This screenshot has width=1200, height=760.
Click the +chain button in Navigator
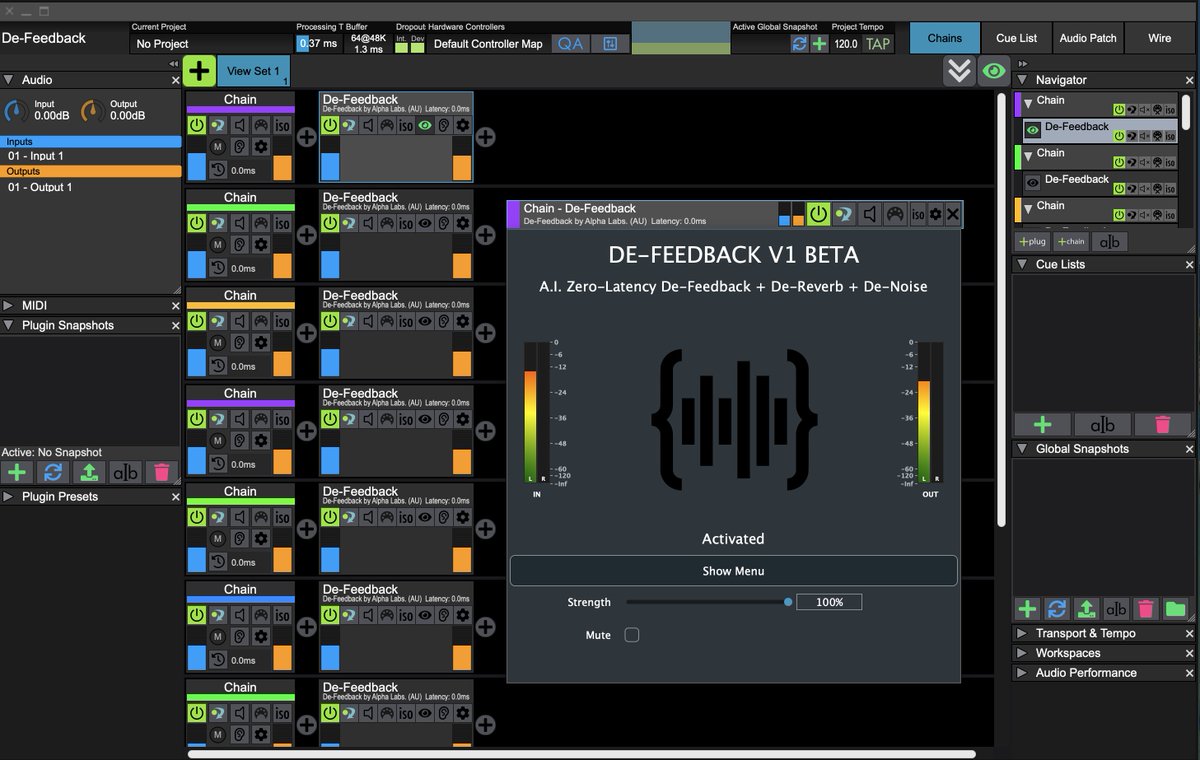click(1071, 241)
